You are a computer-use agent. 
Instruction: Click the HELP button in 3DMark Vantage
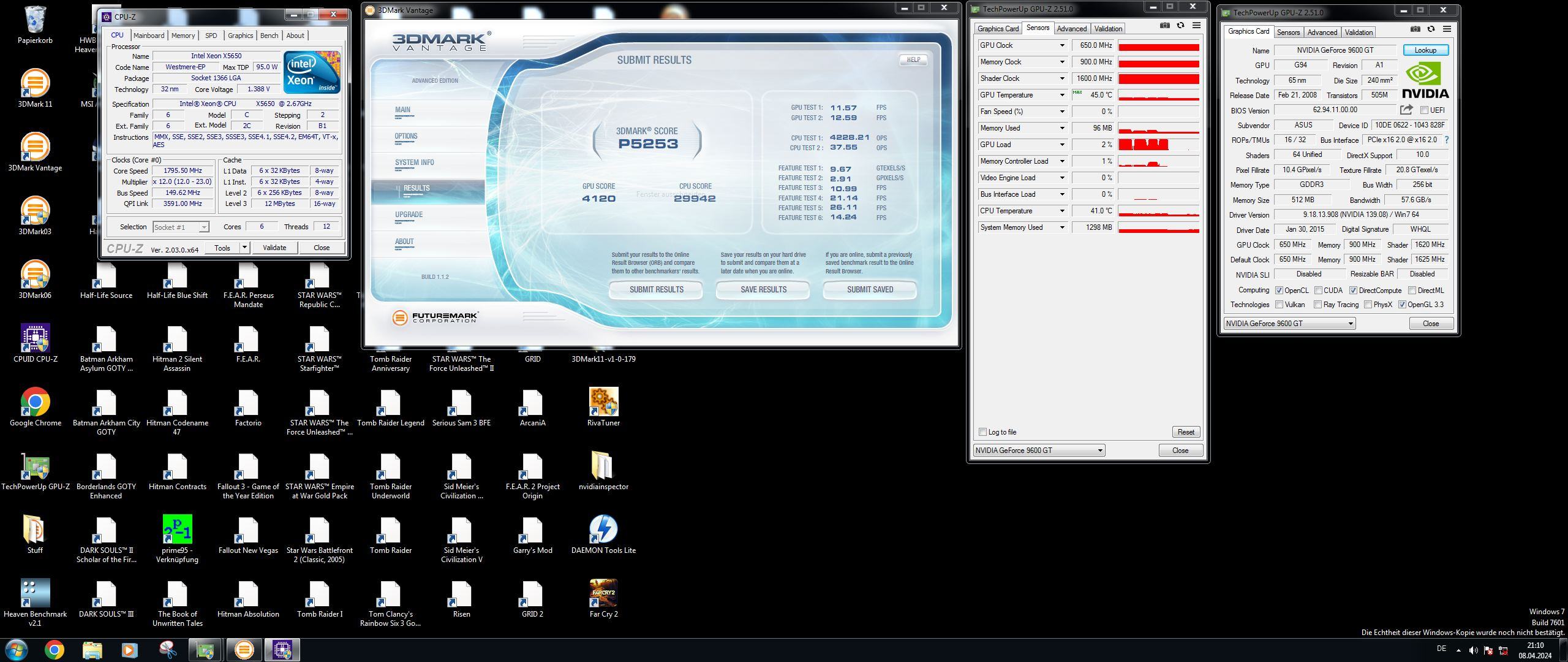click(x=913, y=59)
